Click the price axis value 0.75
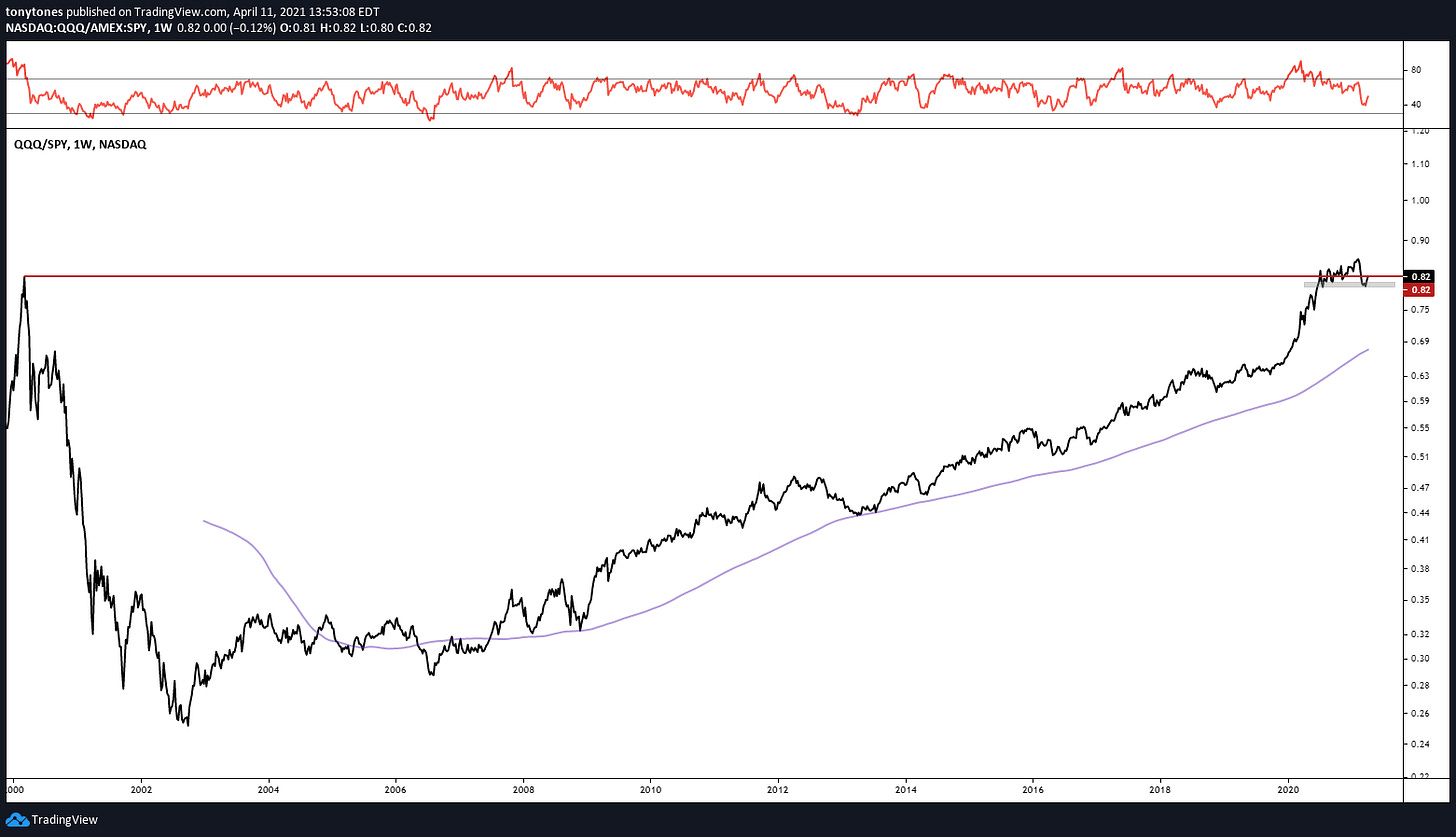Viewport: 1456px width, 837px height. click(1419, 310)
